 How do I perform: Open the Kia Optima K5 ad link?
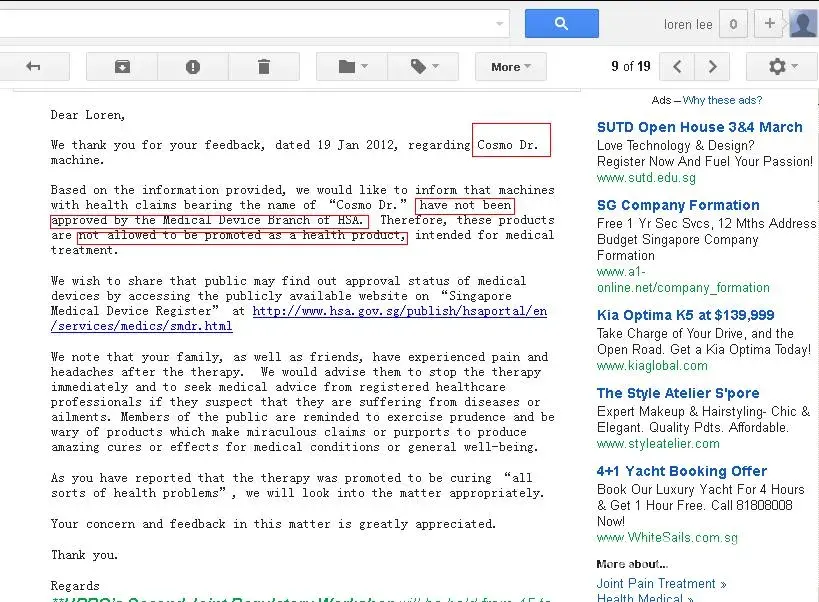click(685, 315)
